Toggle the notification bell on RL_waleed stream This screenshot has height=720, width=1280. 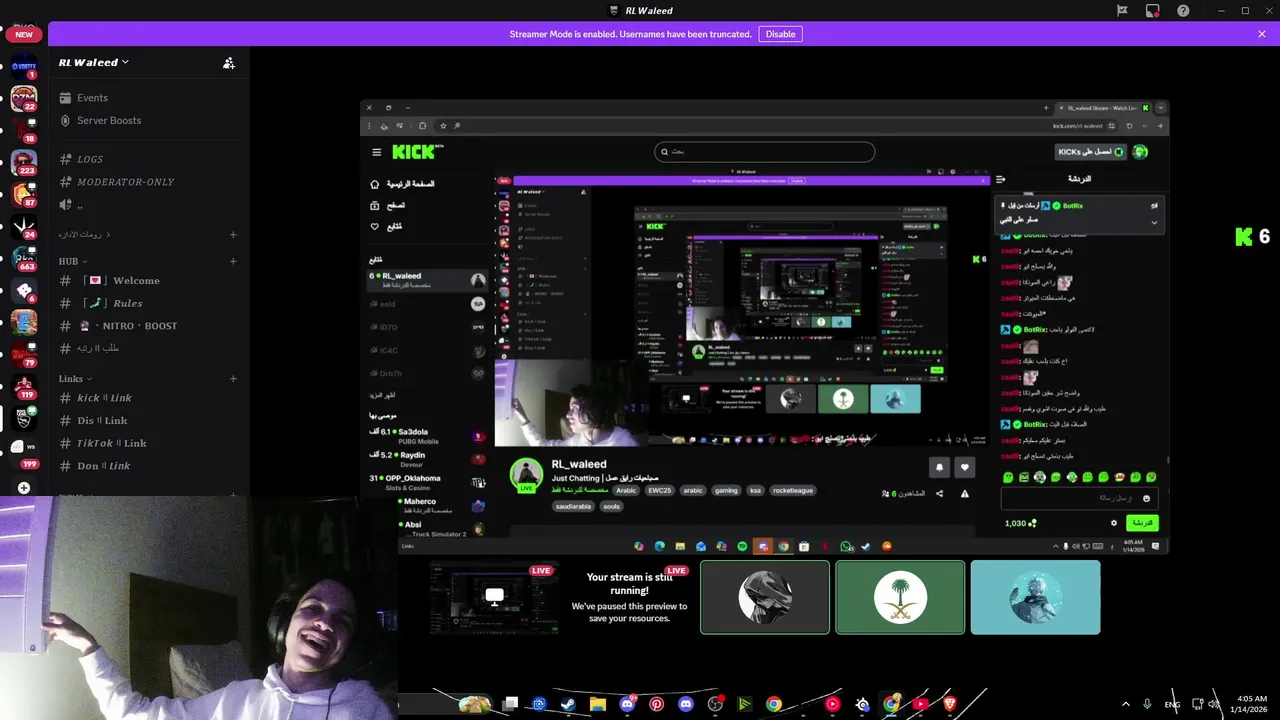click(939, 467)
